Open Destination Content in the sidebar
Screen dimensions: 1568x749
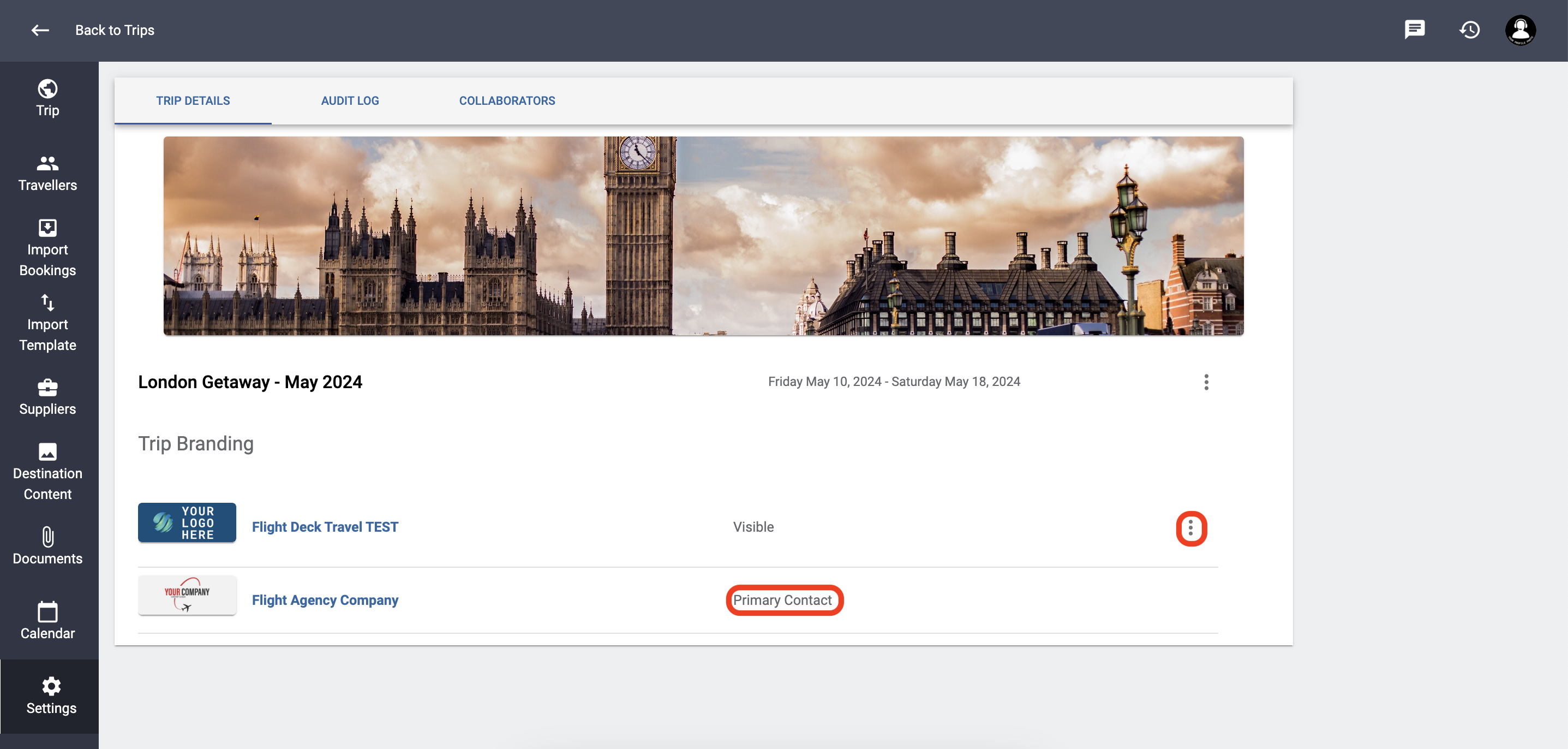tap(47, 472)
